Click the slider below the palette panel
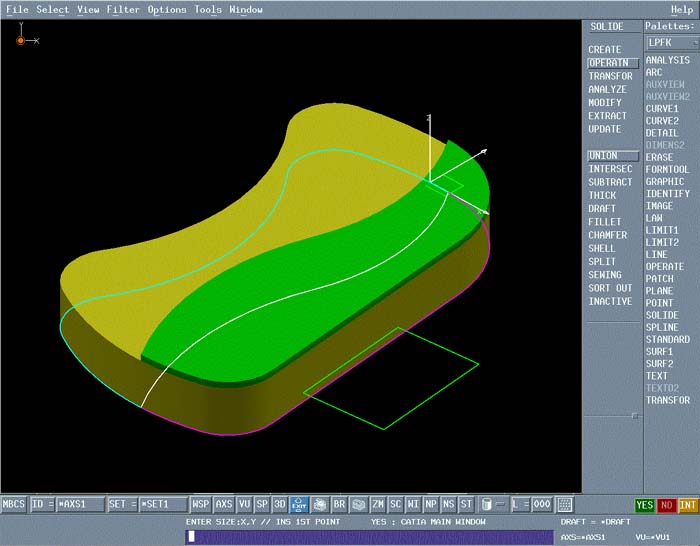Screen dimensions: 700x546 633,414
